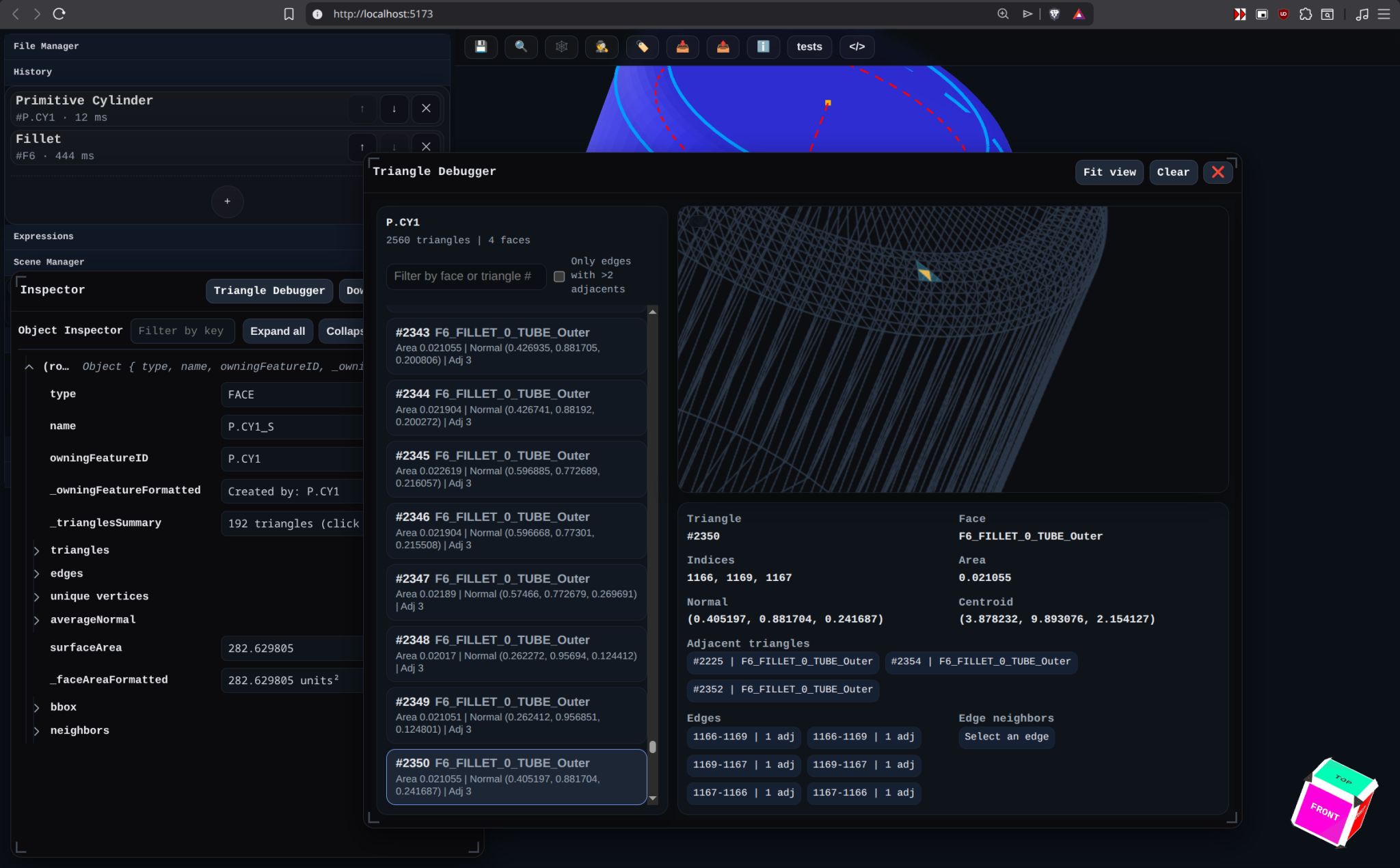Enable only edges with >2 adjacents checkbox

(559, 276)
